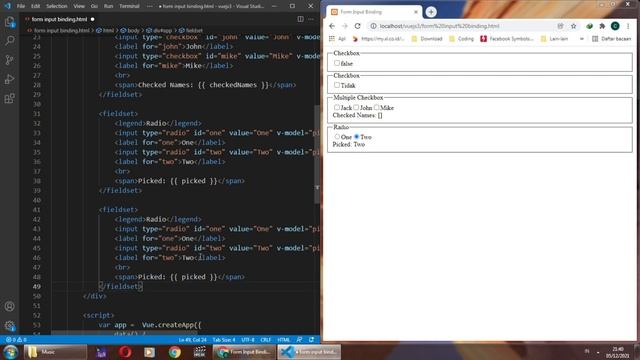The height and width of the screenshot is (360, 640).
Task: Check the John checkbox
Action: 356,107
